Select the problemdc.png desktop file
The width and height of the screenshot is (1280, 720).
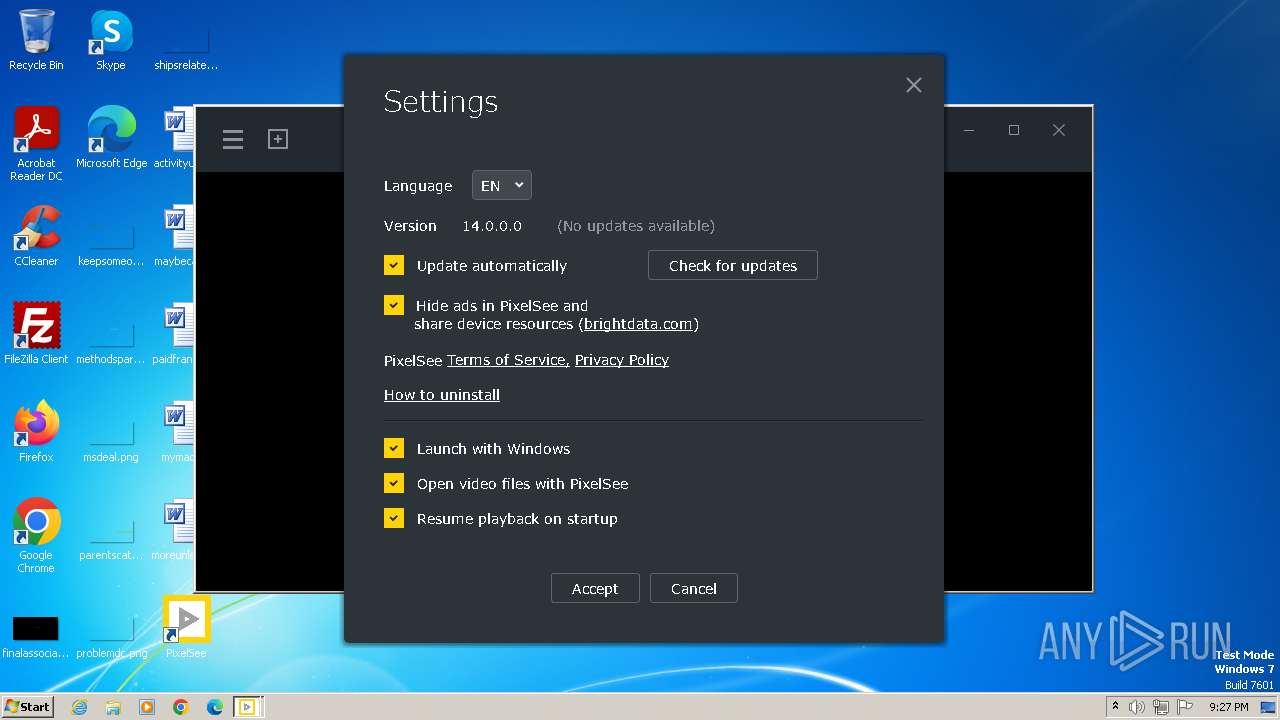(111, 635)
